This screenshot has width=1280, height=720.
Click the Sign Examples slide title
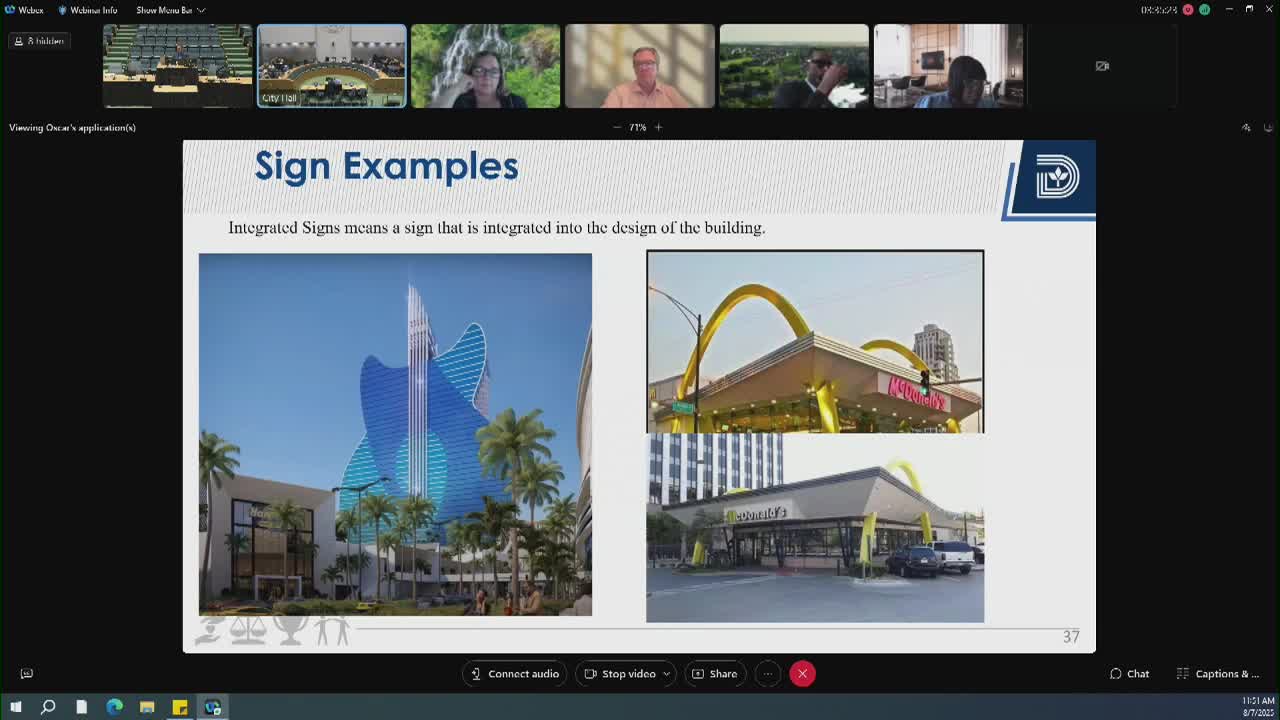click(x=386, y=166)
